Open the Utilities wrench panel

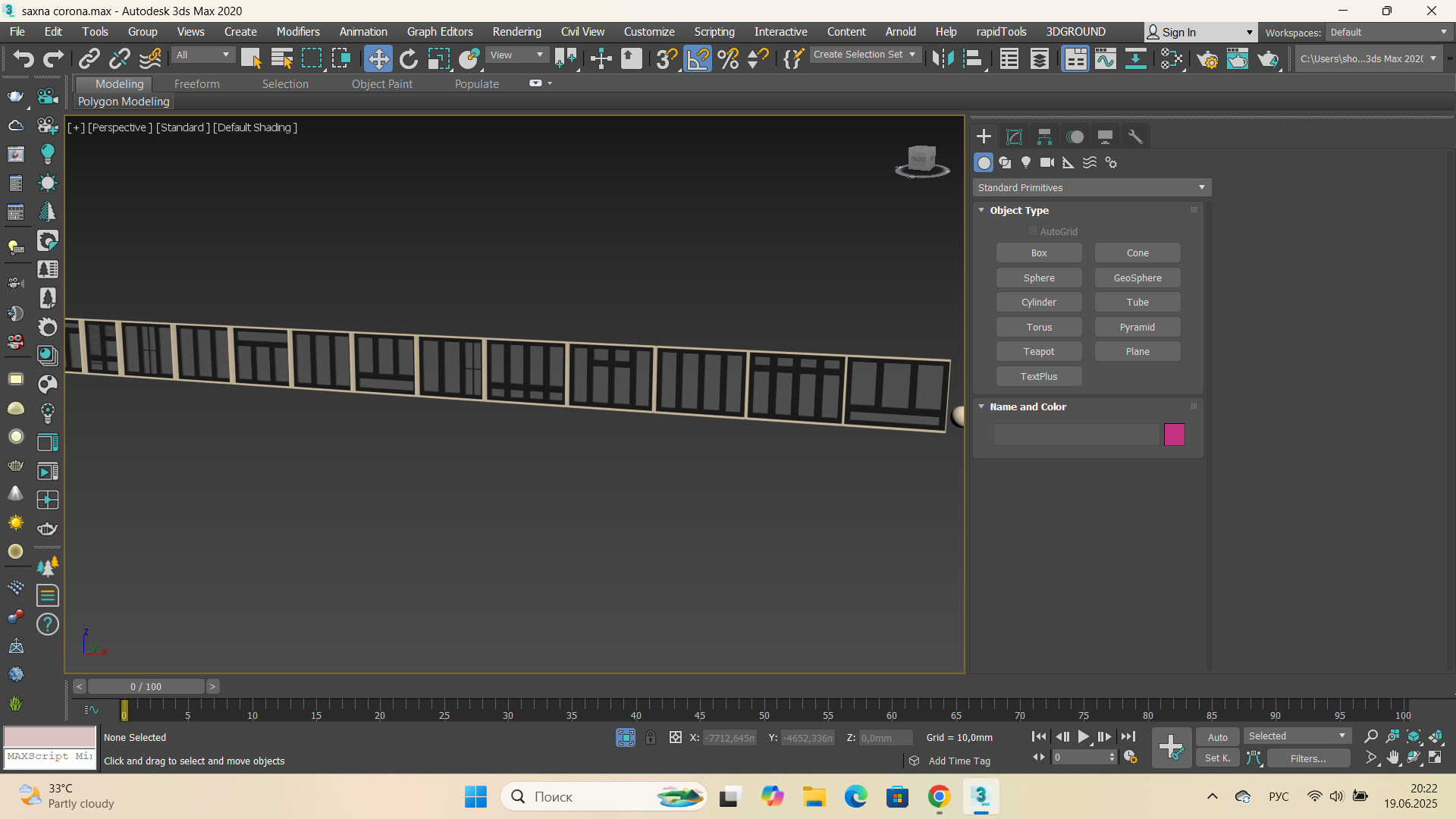(x=1135, y=136)
